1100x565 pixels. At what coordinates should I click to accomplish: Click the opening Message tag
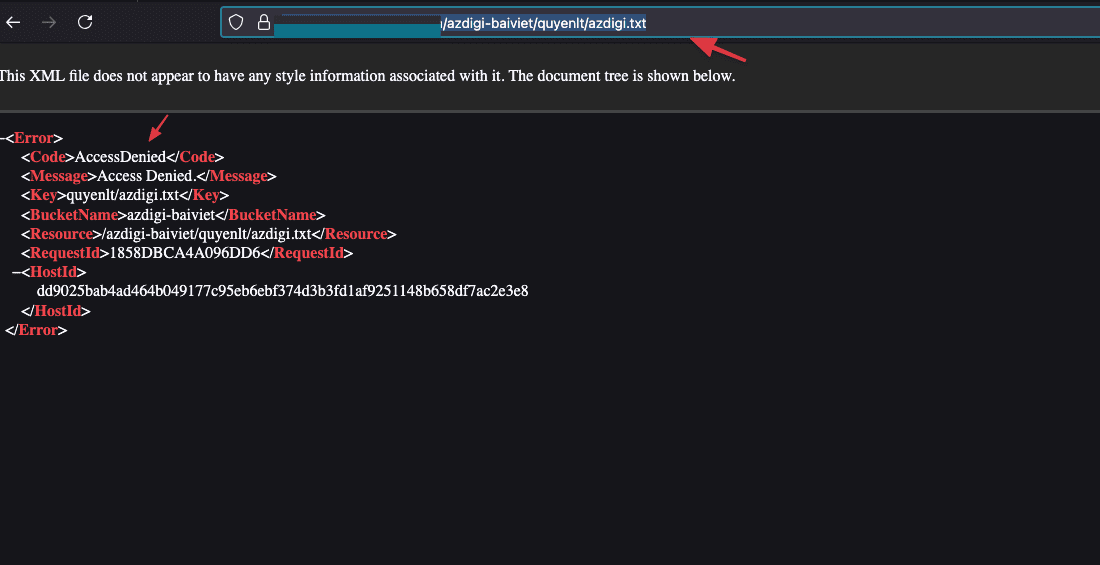[59, 176]
